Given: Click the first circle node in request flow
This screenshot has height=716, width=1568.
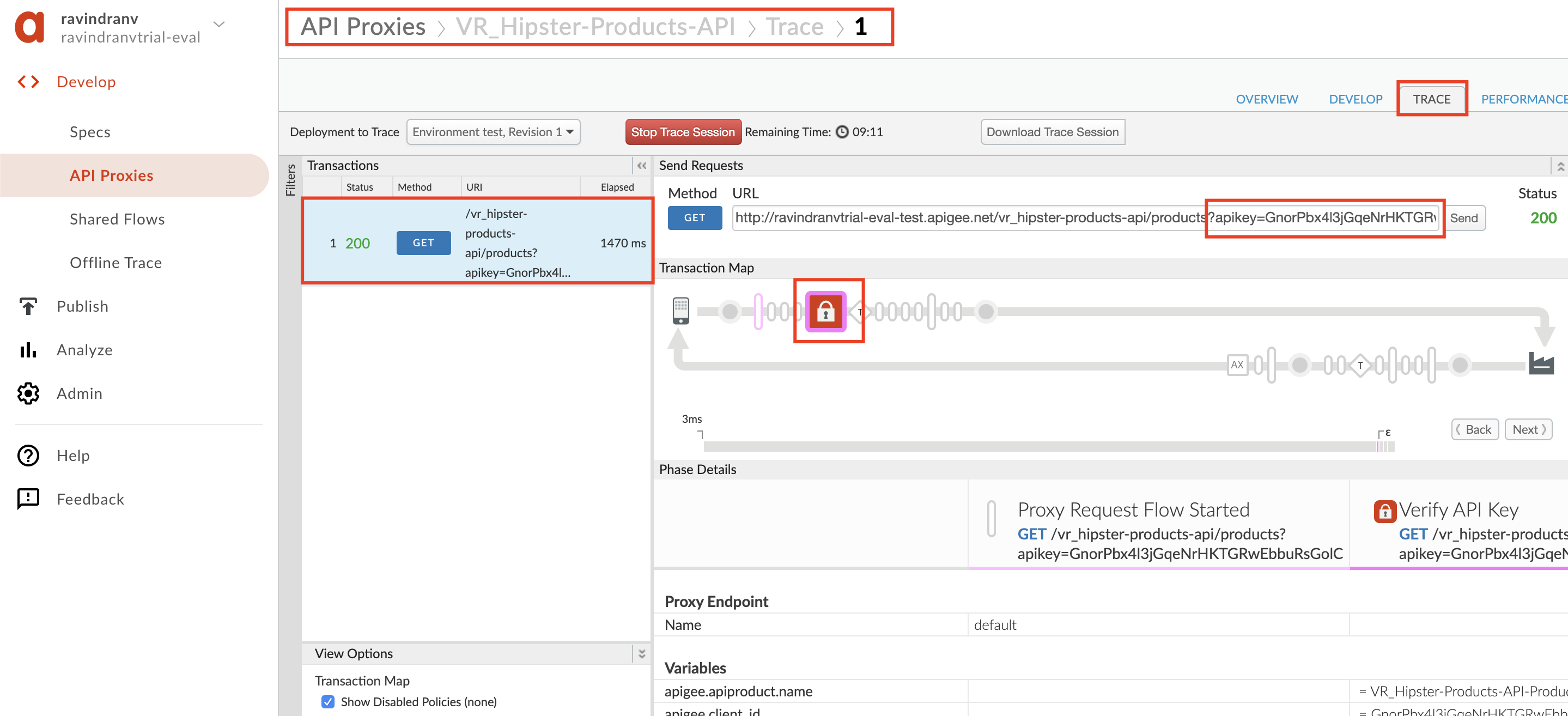Looking at the screenshot, I should [729, 312].
